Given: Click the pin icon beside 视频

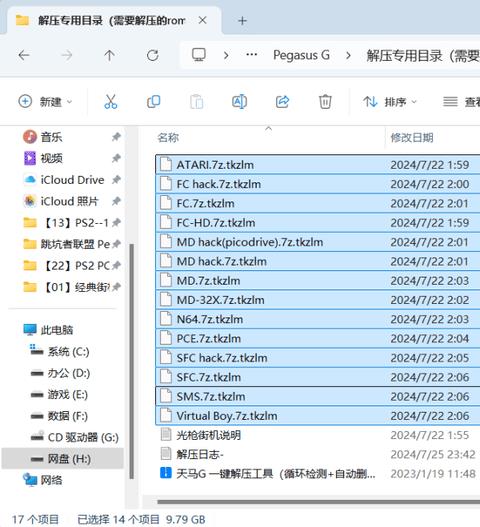Looking at the screenshot, I should click(x=116, y=158).
